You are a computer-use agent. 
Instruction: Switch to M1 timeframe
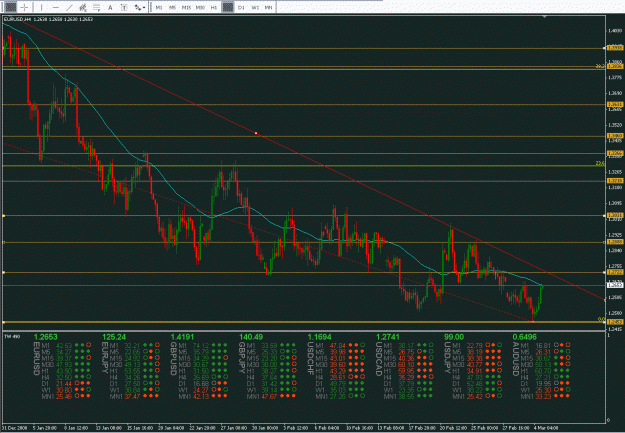pyautogui.click(x=159, y=7)
